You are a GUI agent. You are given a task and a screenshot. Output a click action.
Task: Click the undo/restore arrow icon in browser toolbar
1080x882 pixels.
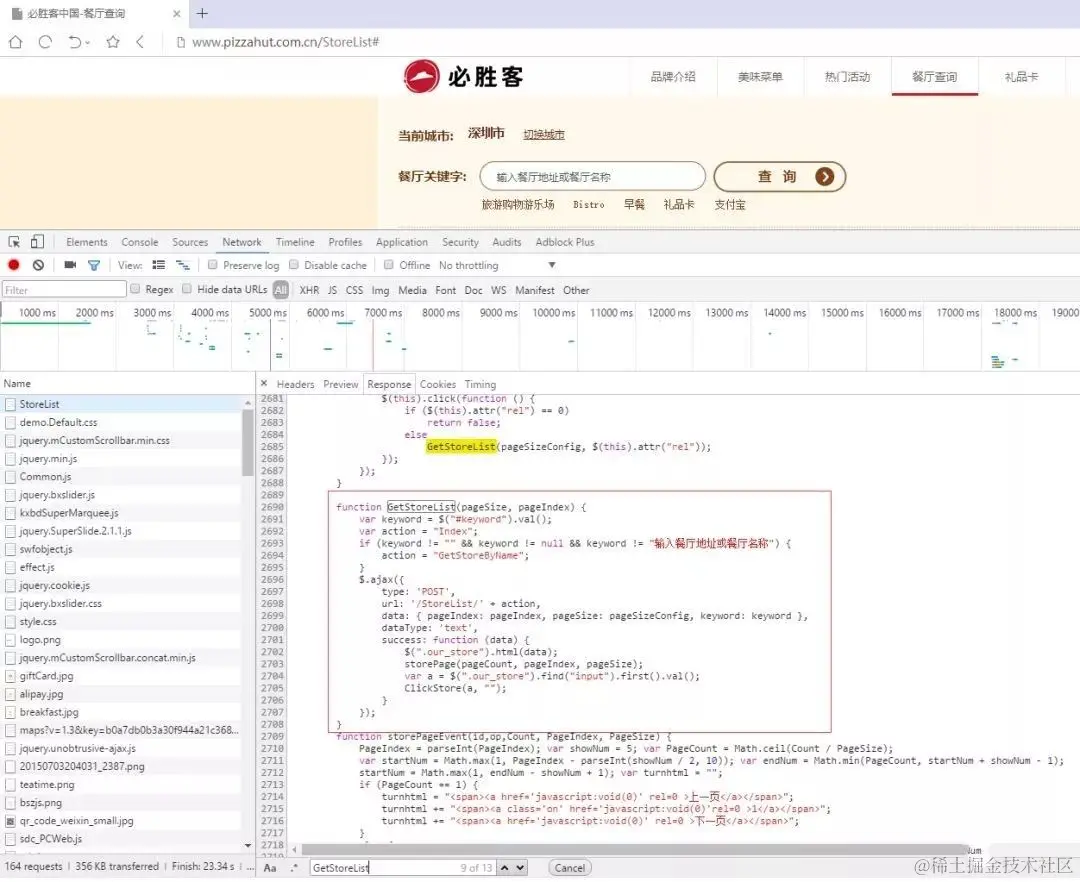(x=75, y=42)
